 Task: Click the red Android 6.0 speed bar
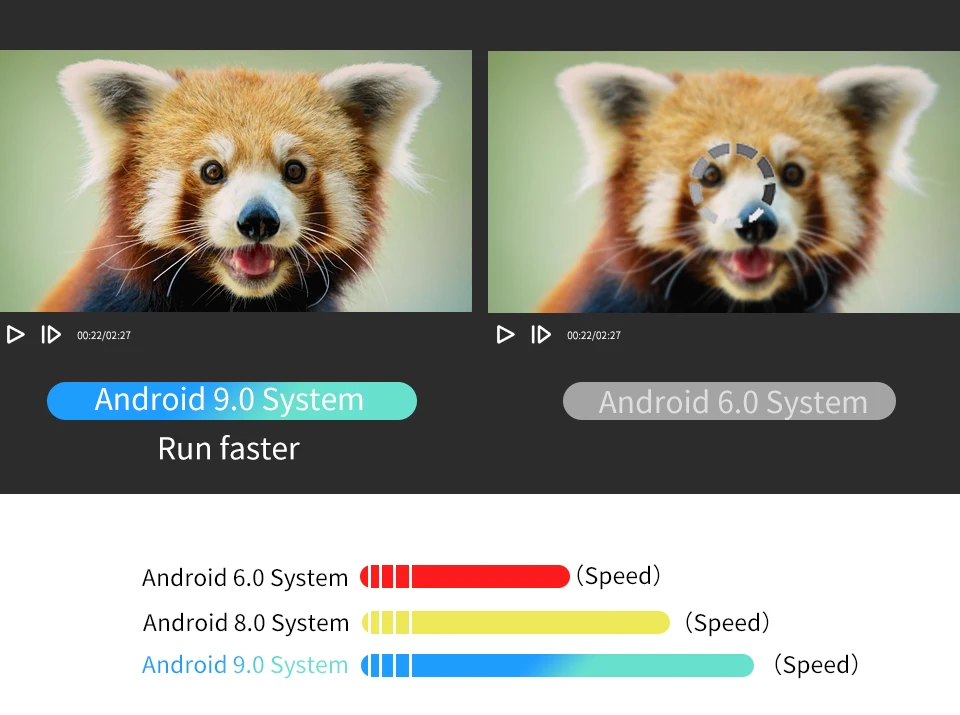click(465, 577)
